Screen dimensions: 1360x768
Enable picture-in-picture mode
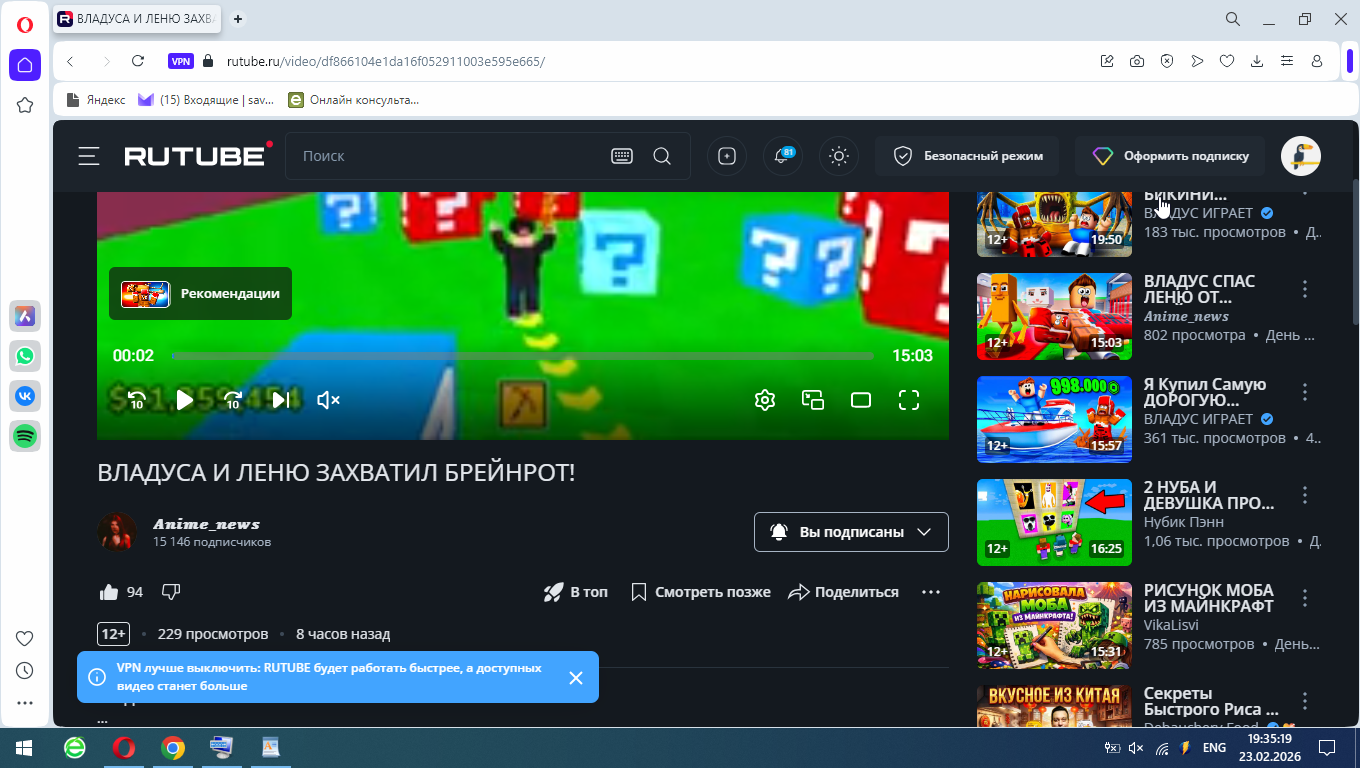pos(813,400)
